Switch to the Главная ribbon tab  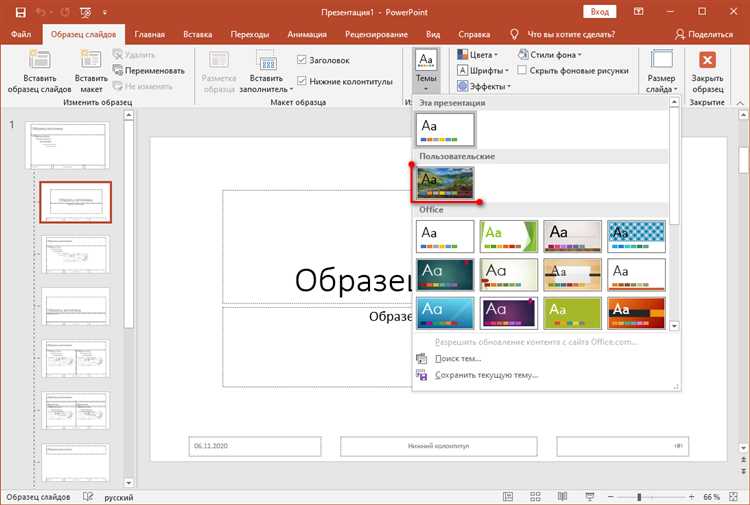pos(149,34)
